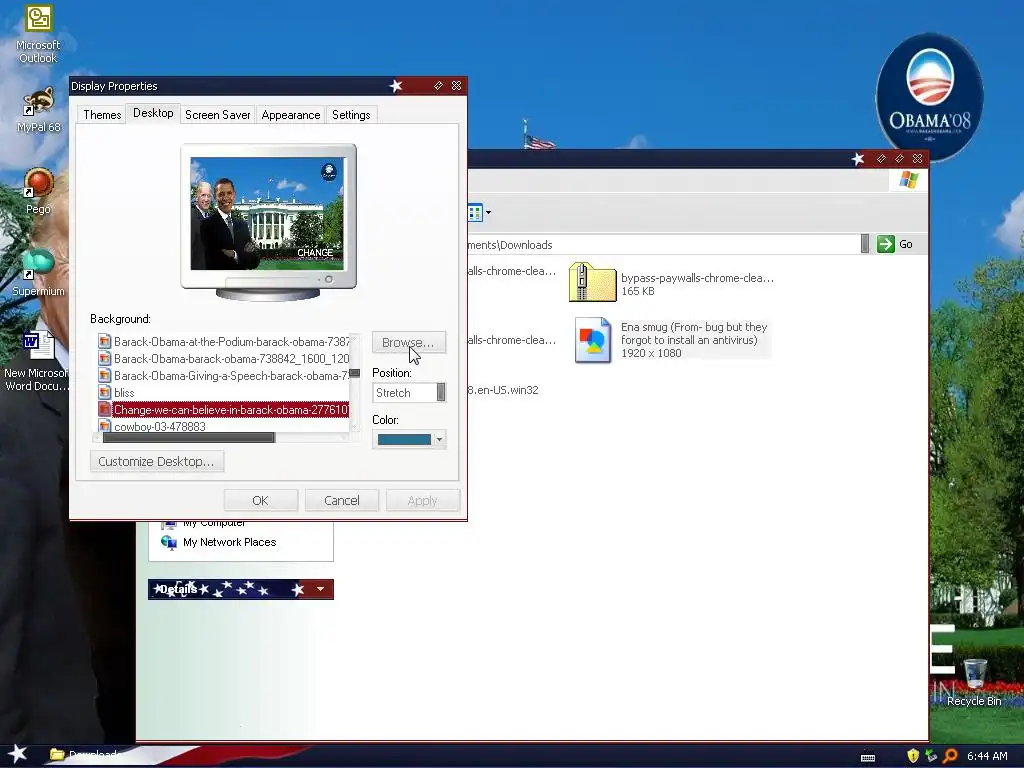Close the Display Properties dialog
1024x768 pixels.
pos(456,86)
